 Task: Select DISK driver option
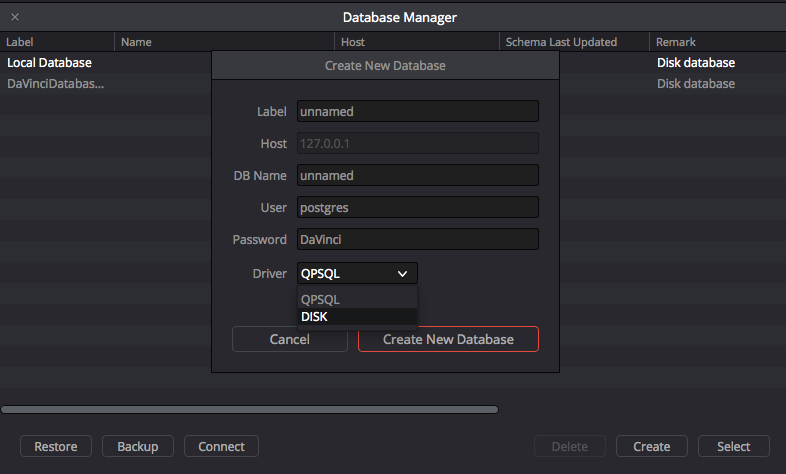point(357,317)
